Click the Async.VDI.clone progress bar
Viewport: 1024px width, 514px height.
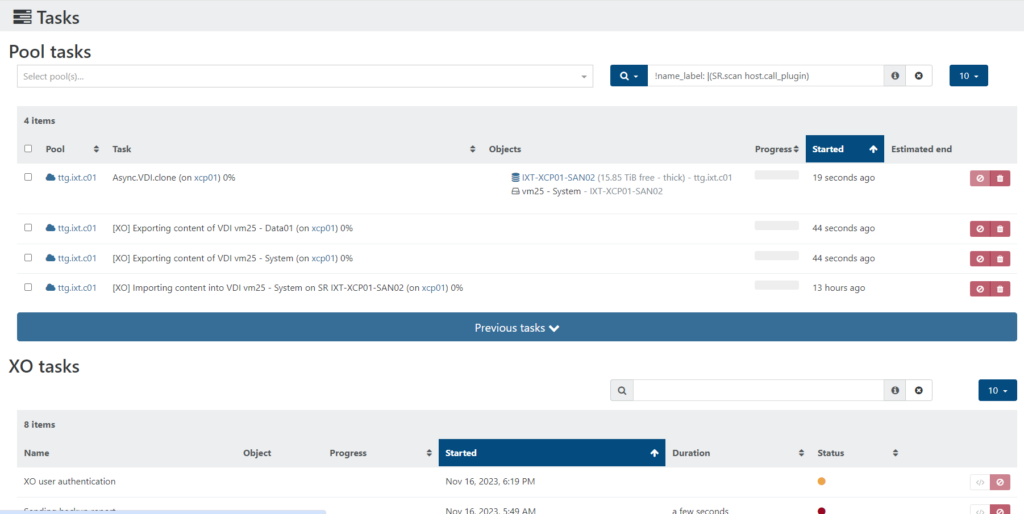pos(776,175)
